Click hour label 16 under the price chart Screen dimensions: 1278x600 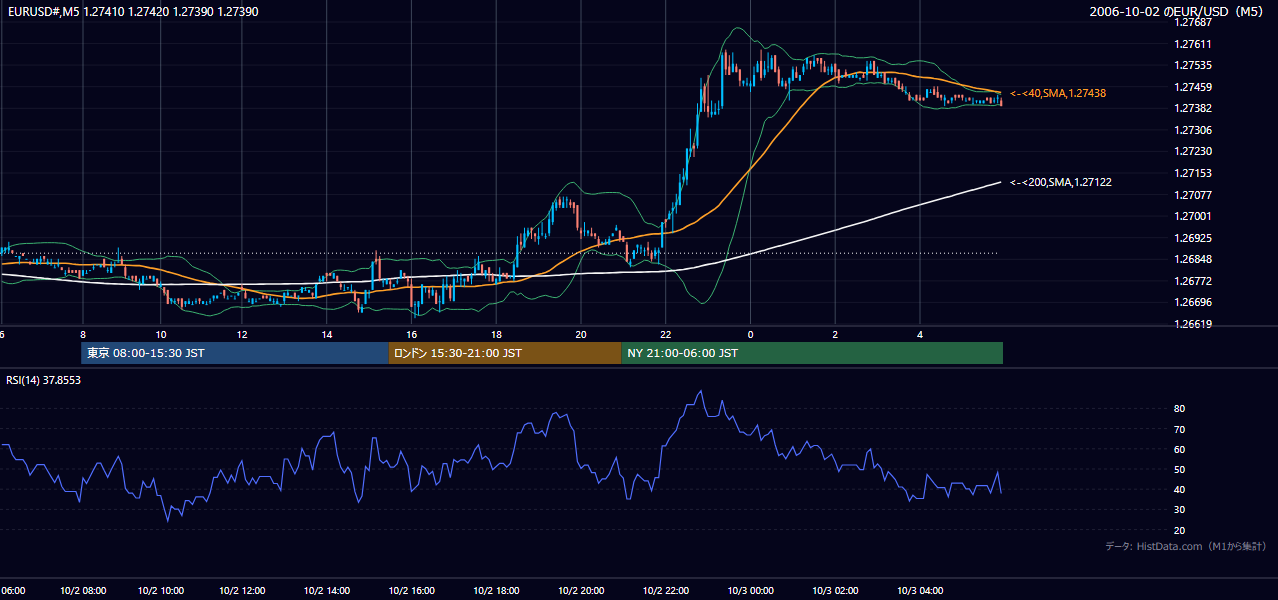tap(410, 334)
